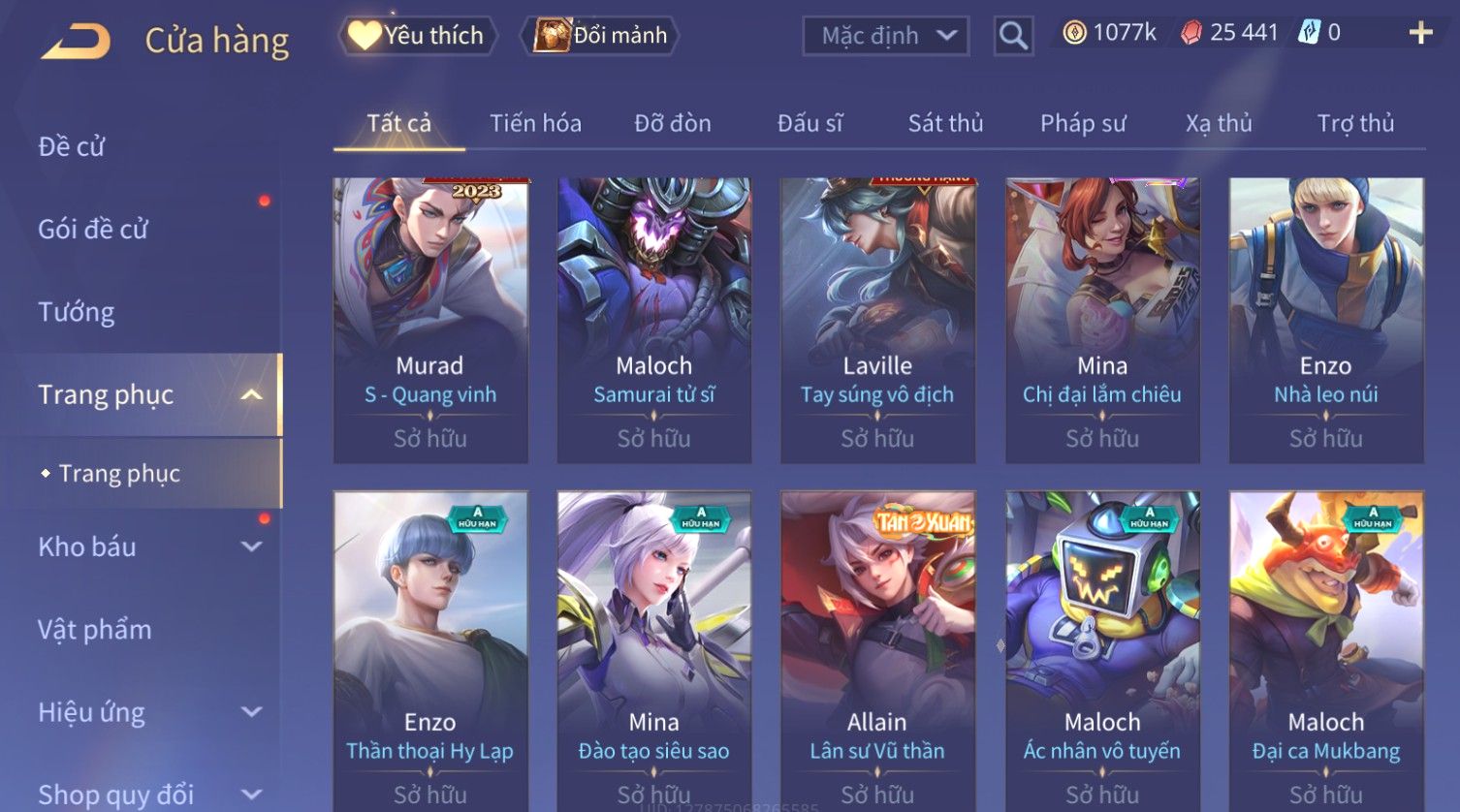This screenshot has height=812, width=1460.
Task: Select the Murad S - Quang vinh skin card
Action: pos(430,321)
